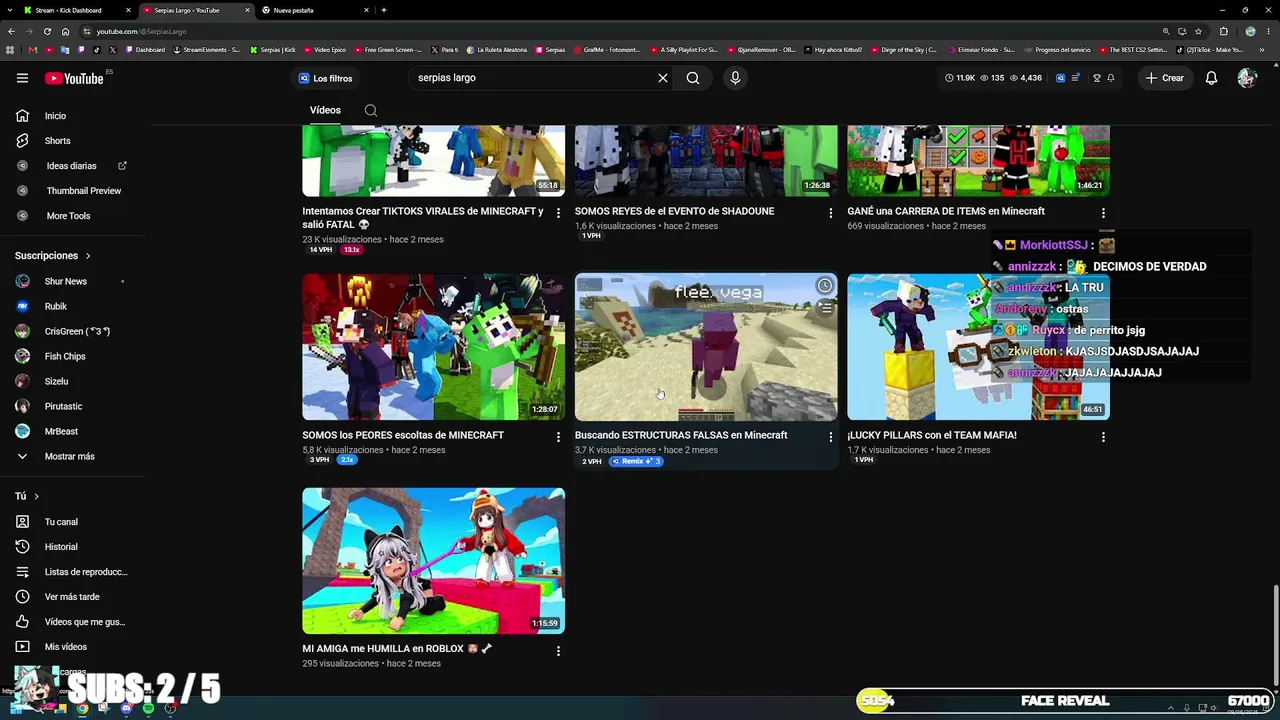Open Listas de reproducción in the sidebar
This screenshot has width=1280, height=720.
86,572
